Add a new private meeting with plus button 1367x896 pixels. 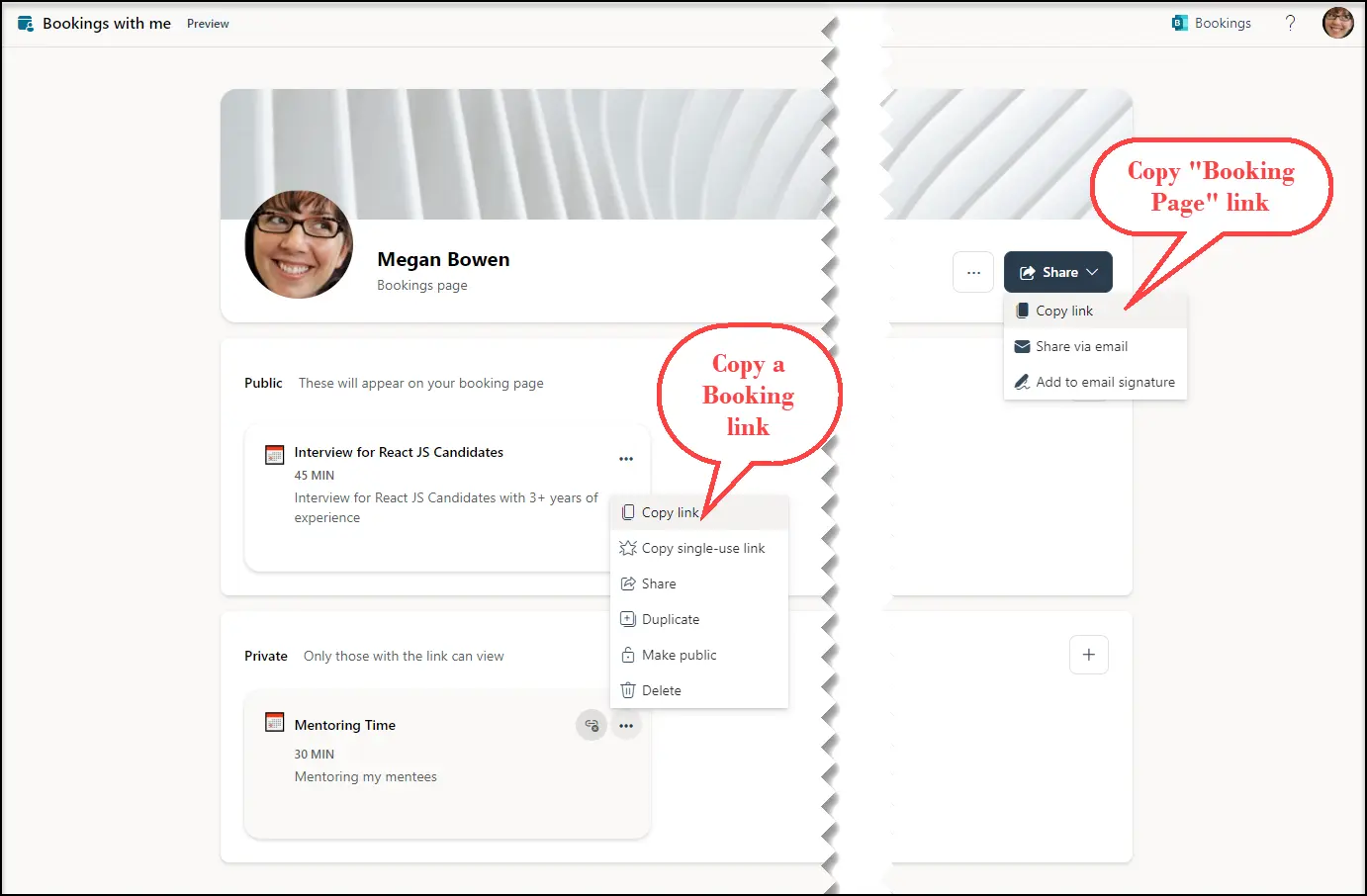click(x=1088, y=655)
